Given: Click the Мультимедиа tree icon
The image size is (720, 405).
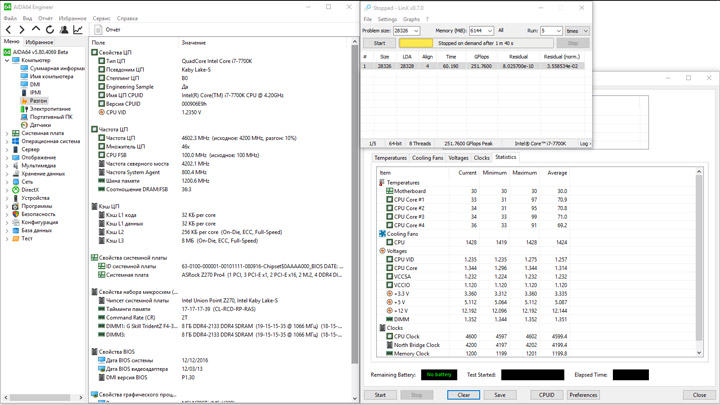Looking at the screenshot, I should 16,165.
